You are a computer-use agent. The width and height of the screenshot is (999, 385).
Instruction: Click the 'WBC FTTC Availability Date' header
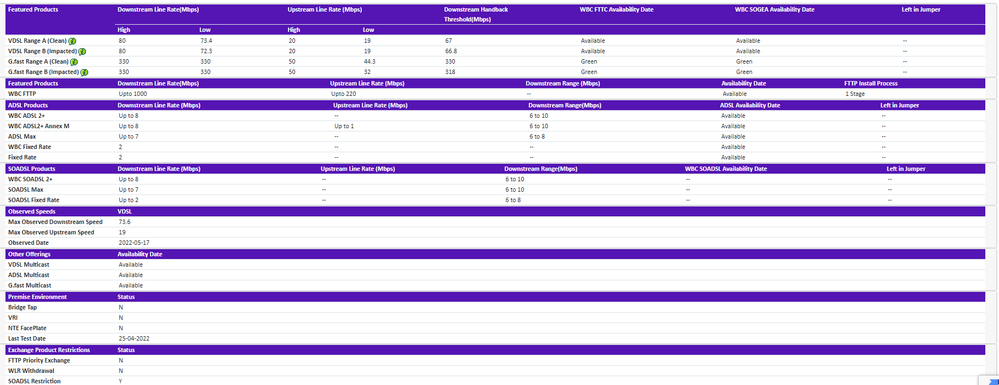pyautogui.click(x=617, y=10)
